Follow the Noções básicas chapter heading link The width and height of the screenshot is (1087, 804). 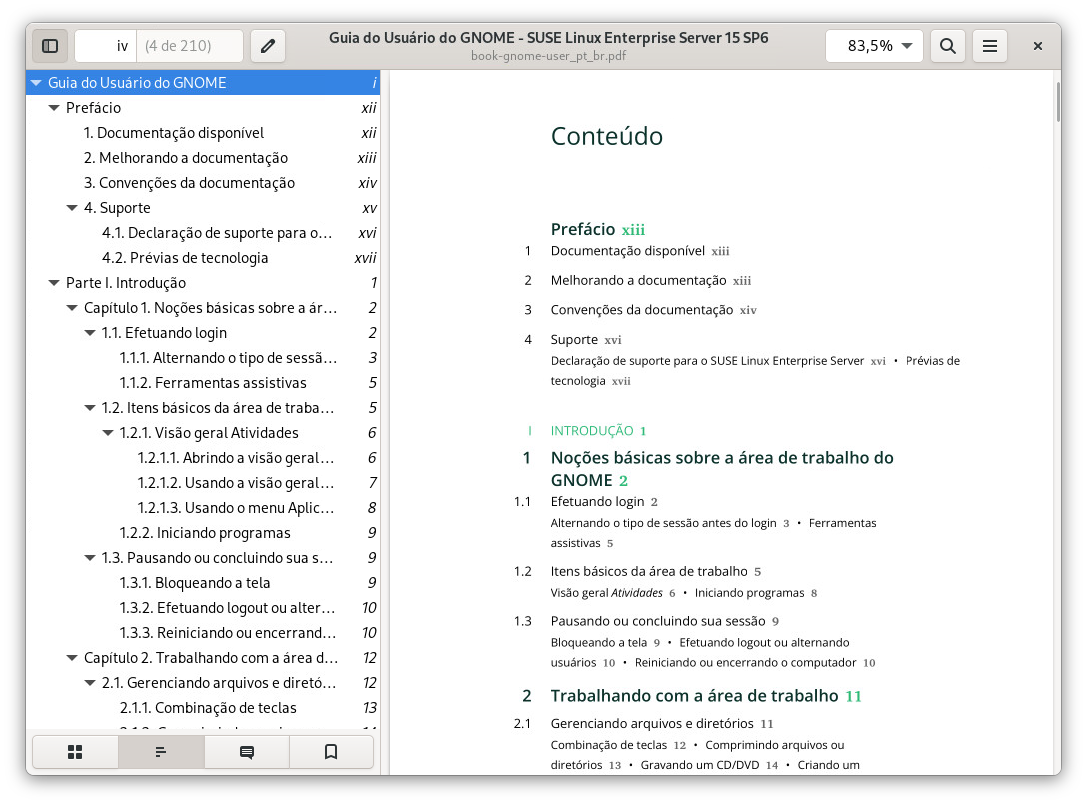[722, 469]
